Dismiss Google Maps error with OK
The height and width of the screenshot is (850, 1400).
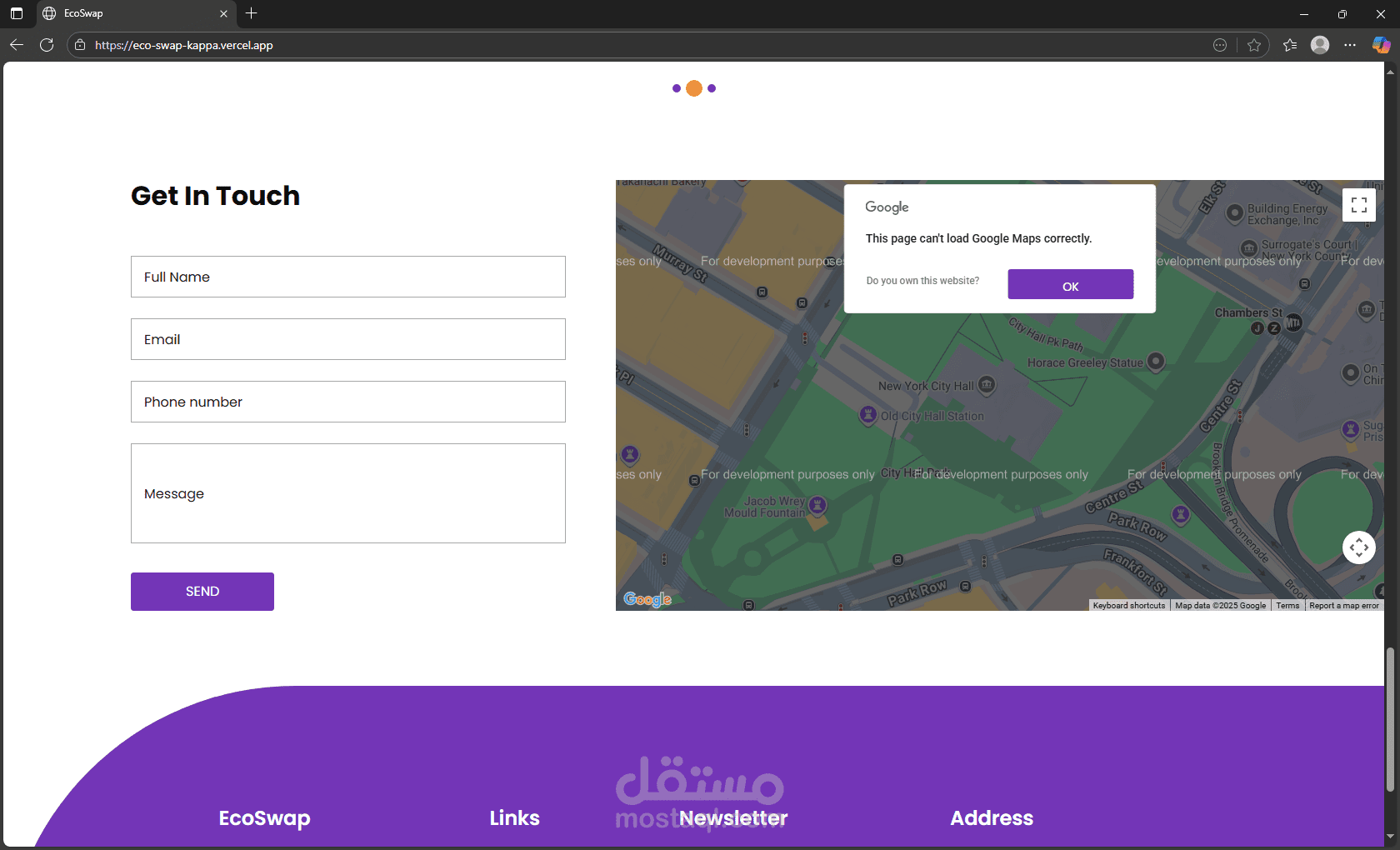[x=1071, y=284]
